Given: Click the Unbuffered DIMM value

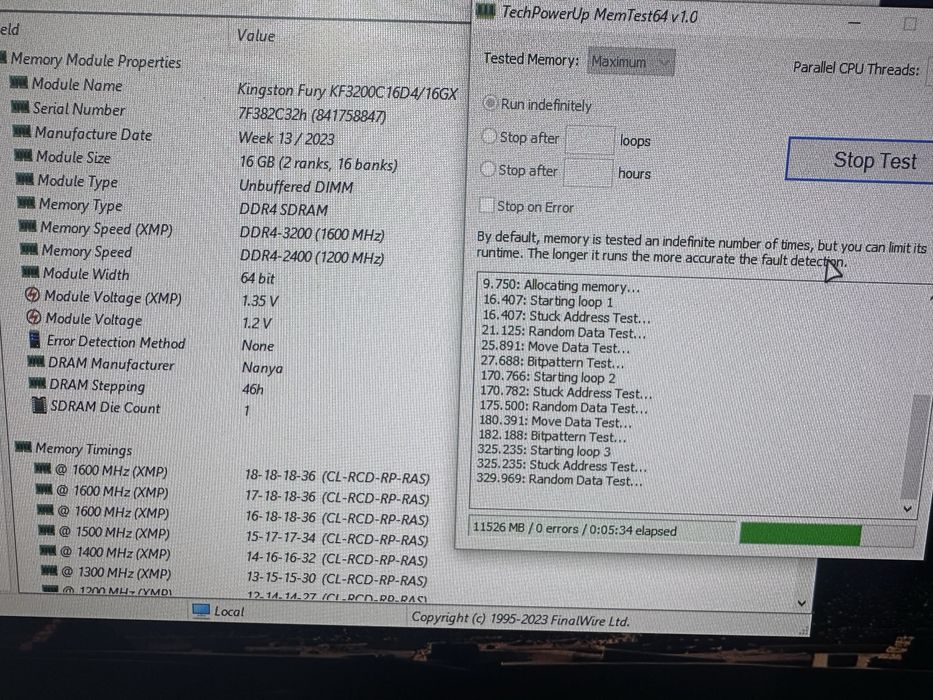Looking at the screenshot, I should (x=296, y=186).
